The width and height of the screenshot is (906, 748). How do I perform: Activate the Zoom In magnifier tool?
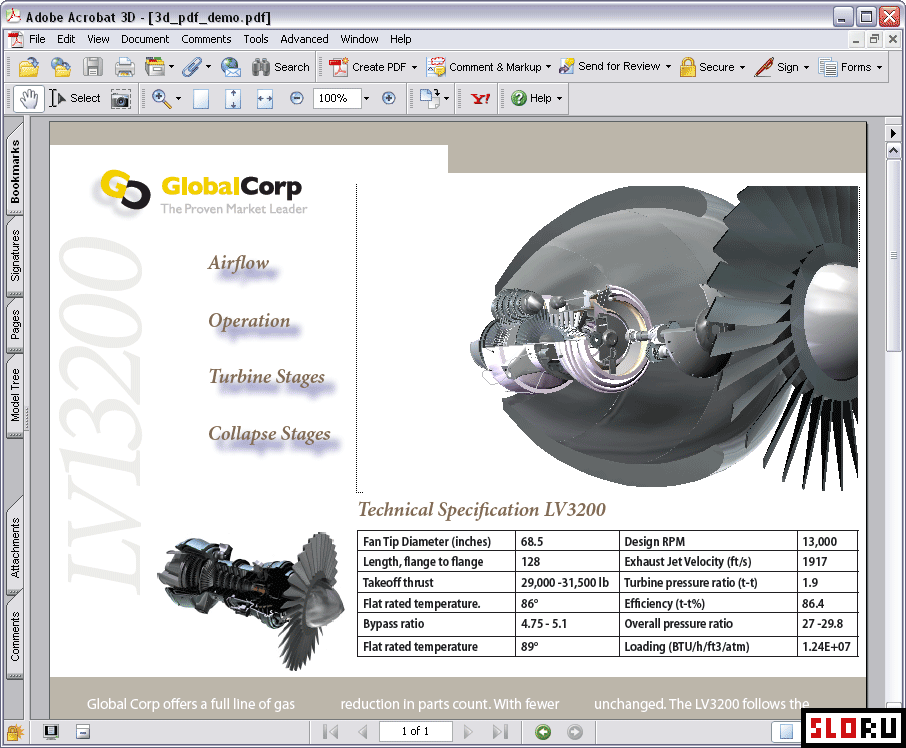click(x=161, y=99)
